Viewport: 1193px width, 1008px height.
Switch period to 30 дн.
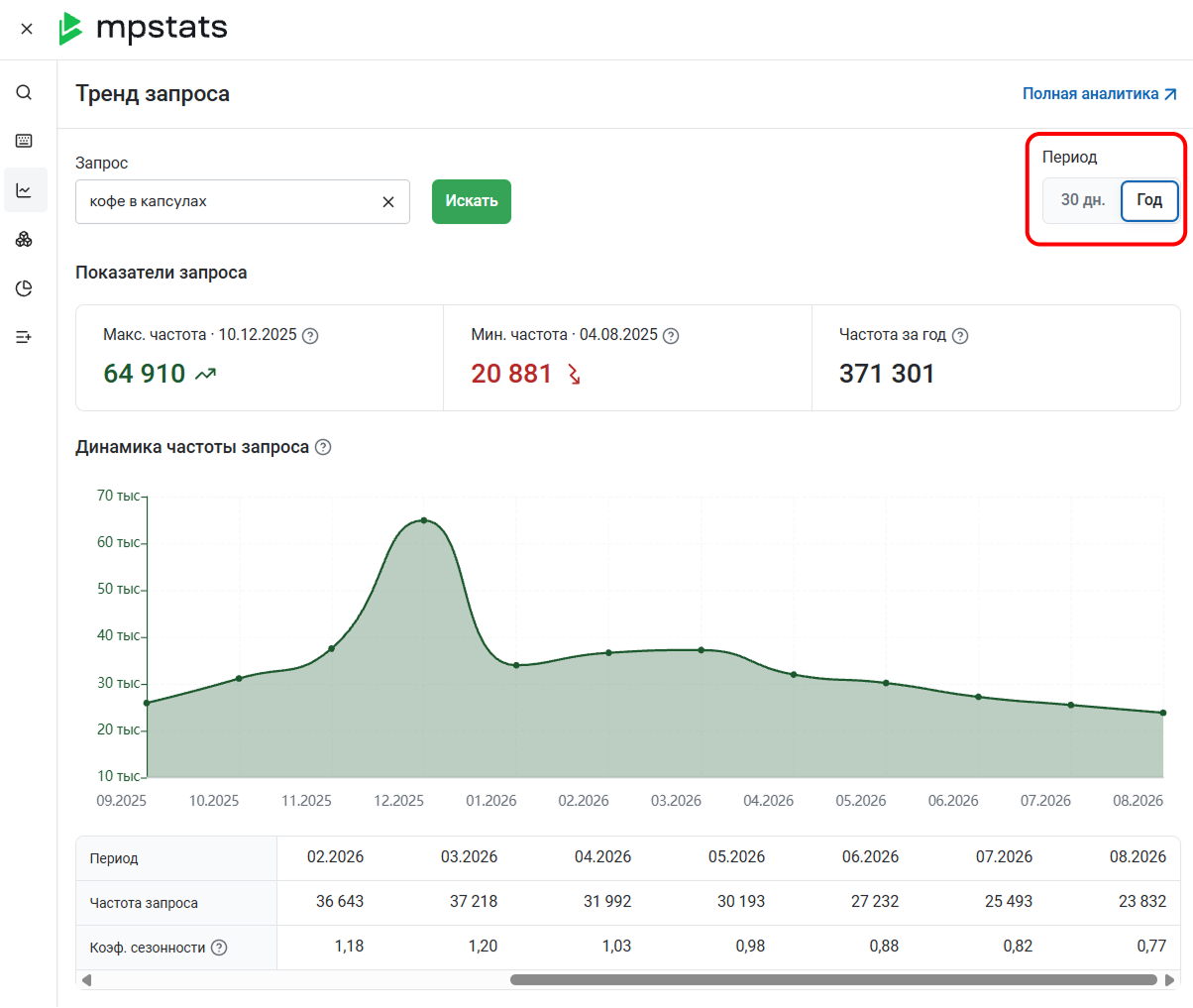coord(1082,200)
